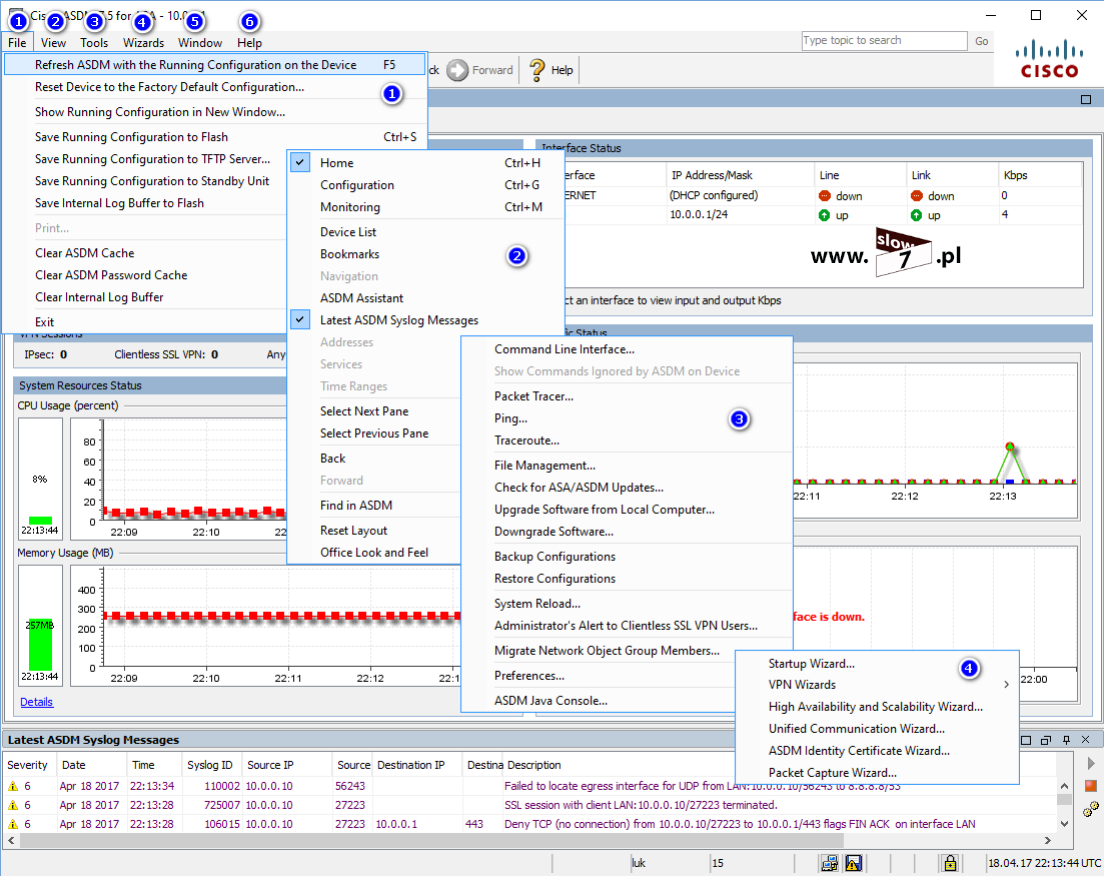
Task: Select System Reload
Action: [x=627, y=603]
